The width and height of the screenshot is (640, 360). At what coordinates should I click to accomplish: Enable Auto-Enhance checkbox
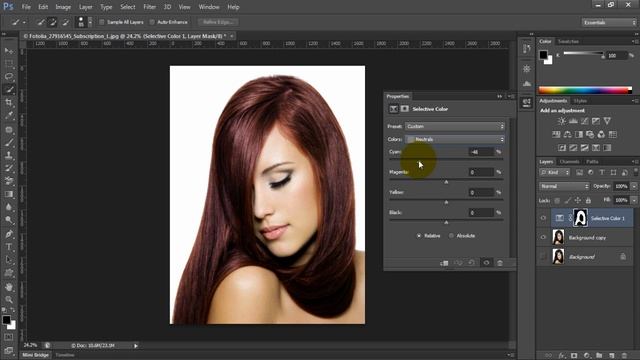pyautogui.click(x=152, y=22)
